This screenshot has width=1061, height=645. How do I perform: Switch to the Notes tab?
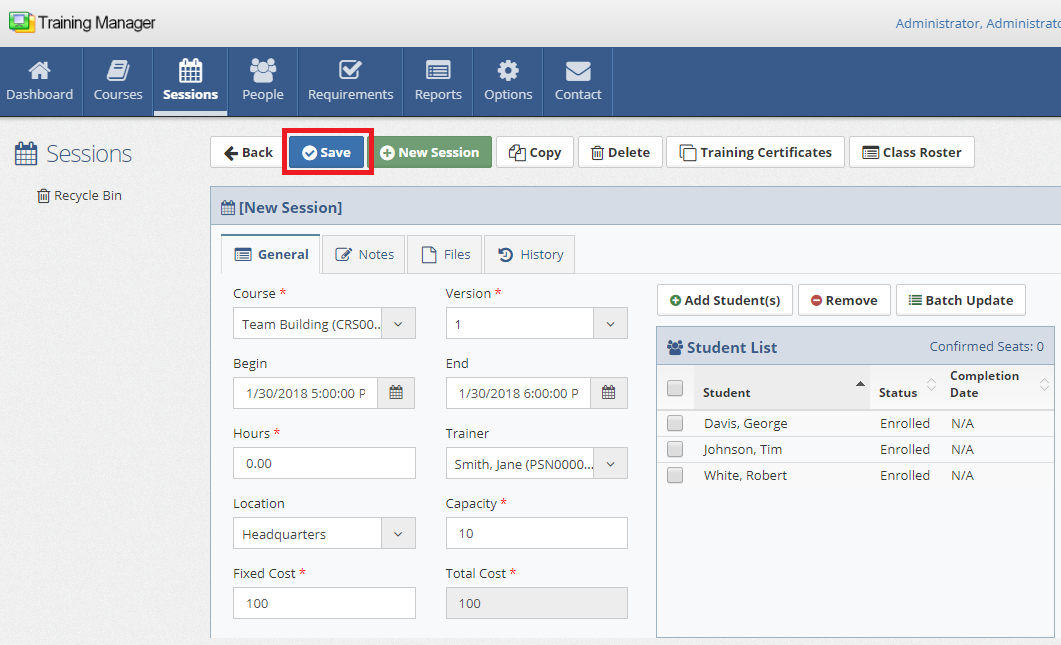363,254
